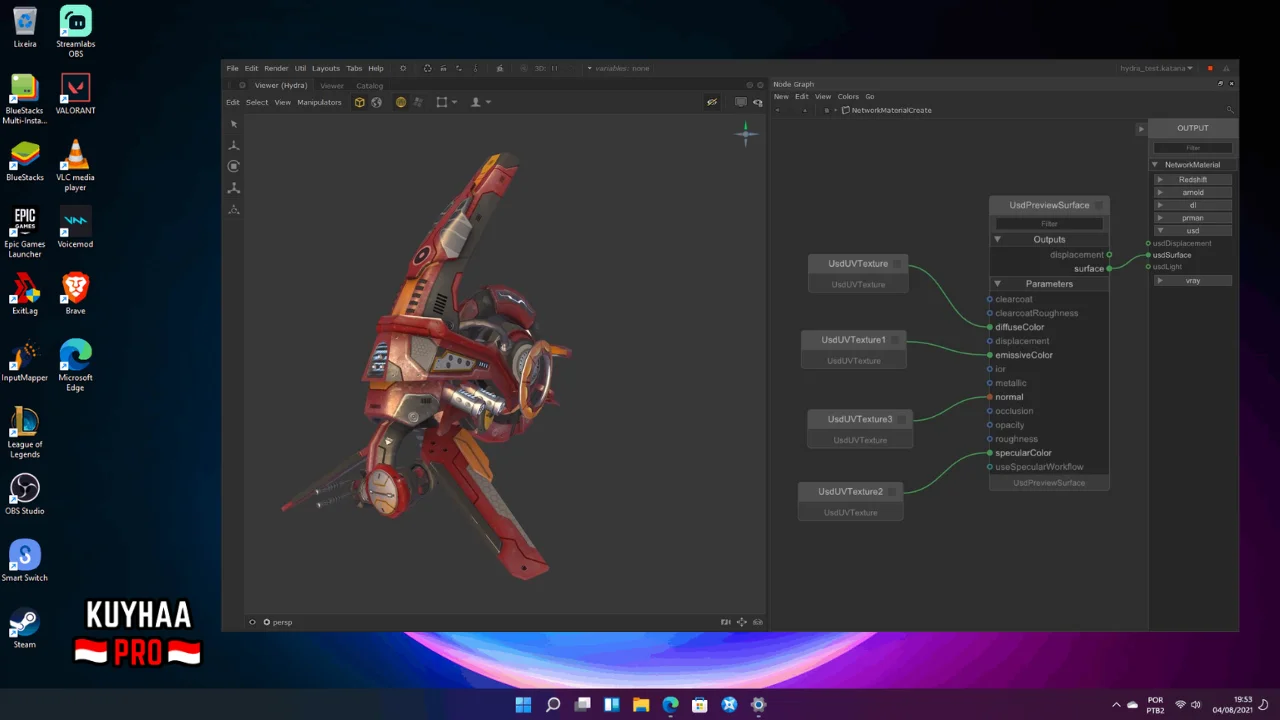This screenshot has width=1280, height=720.
Task: Click the search magnifier in Node Graph
Action: pyautogui.click(x=1230, y=110)
